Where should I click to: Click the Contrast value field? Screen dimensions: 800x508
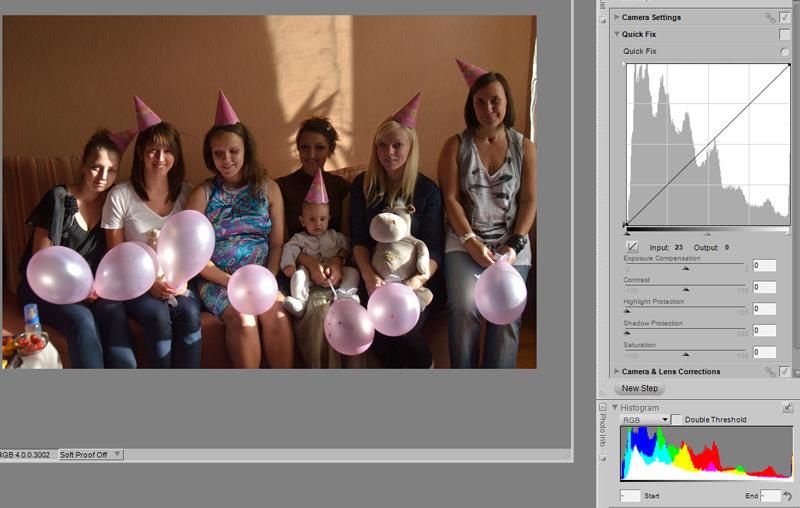point(764,287)
